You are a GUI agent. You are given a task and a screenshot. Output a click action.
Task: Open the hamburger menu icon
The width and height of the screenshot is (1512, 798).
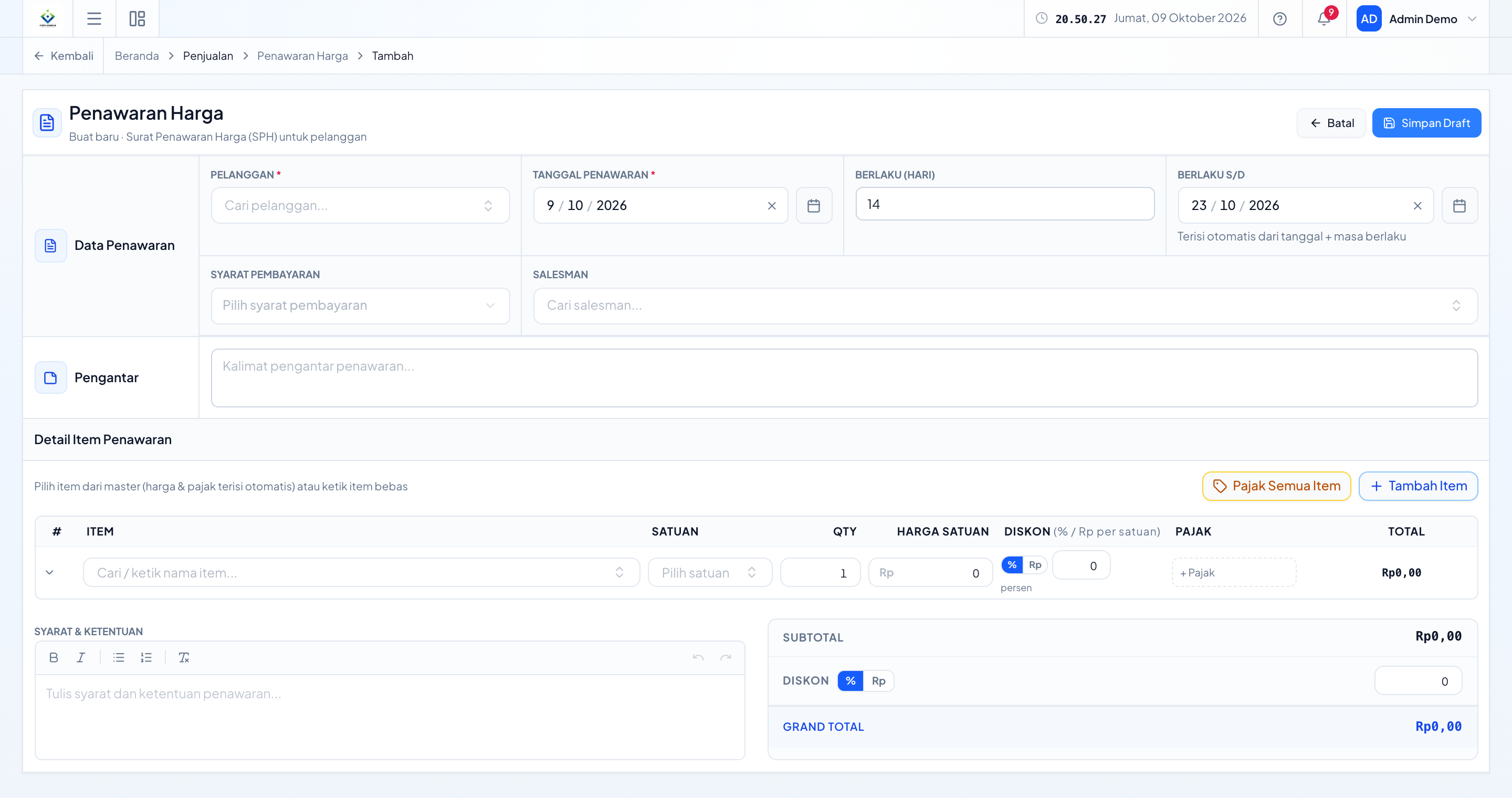[94, 19]
